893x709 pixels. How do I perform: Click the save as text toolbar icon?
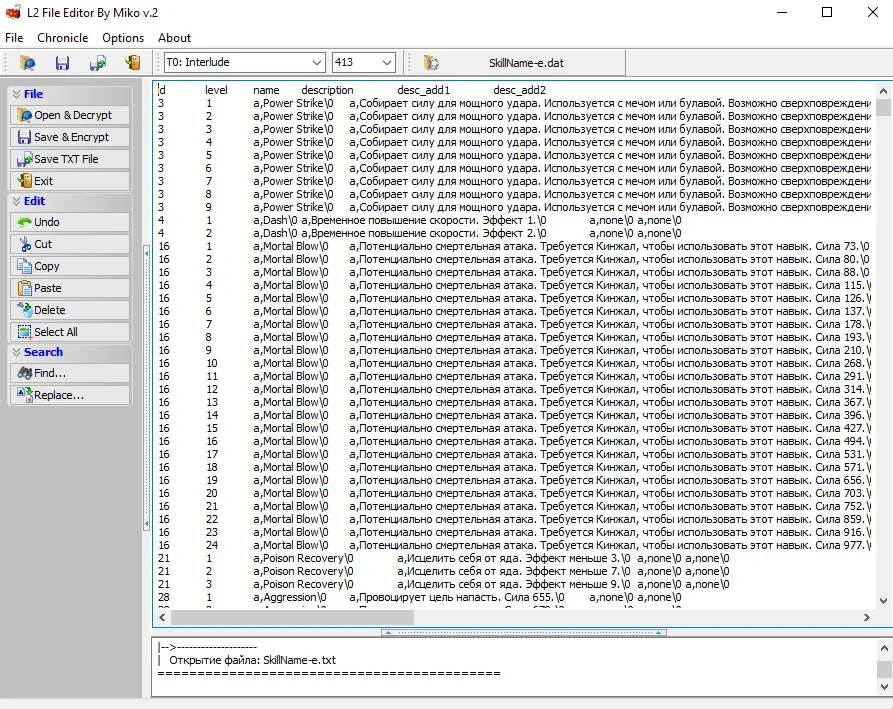97,63
